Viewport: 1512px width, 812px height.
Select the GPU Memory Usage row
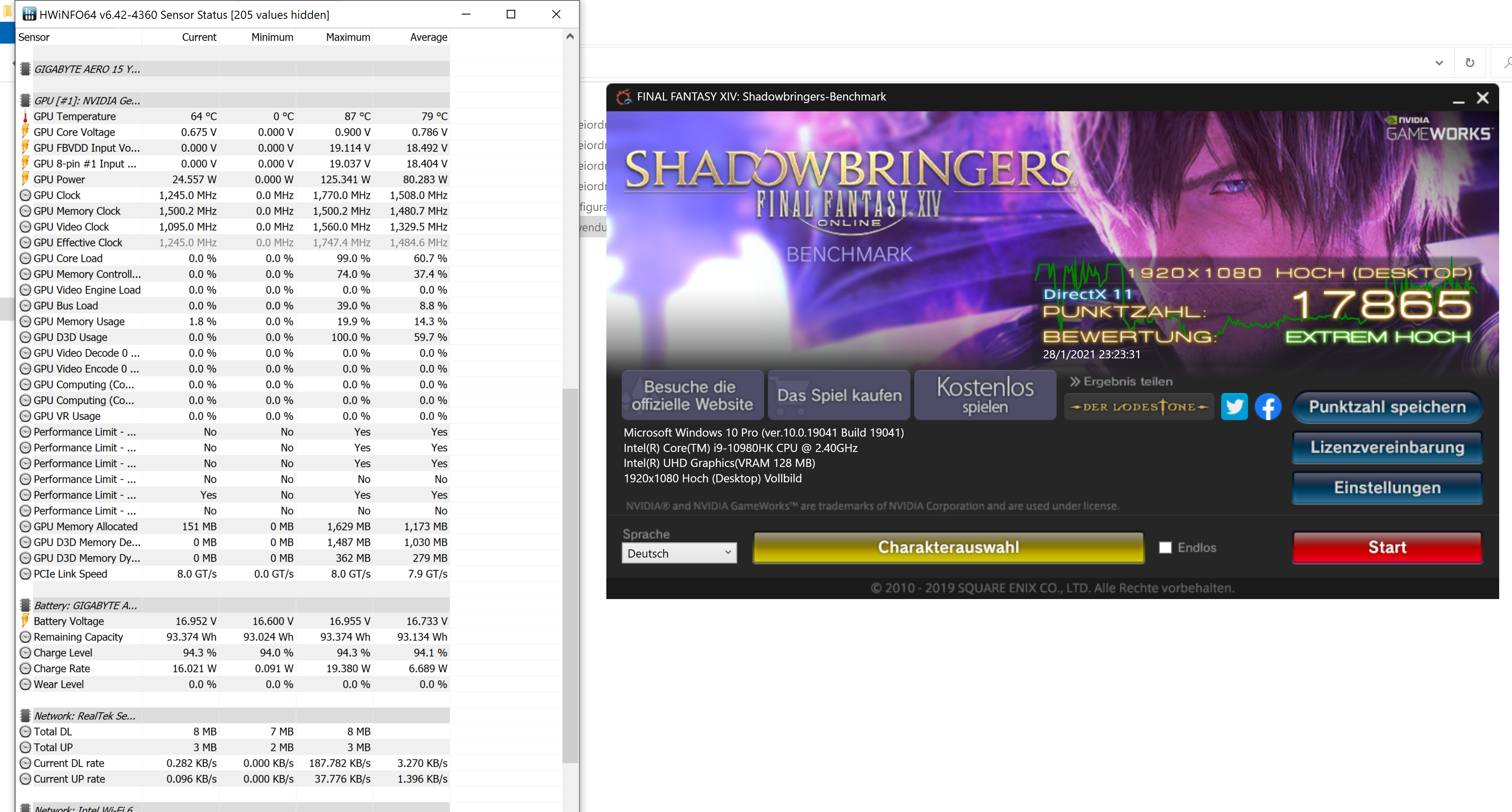coord(233,321)
